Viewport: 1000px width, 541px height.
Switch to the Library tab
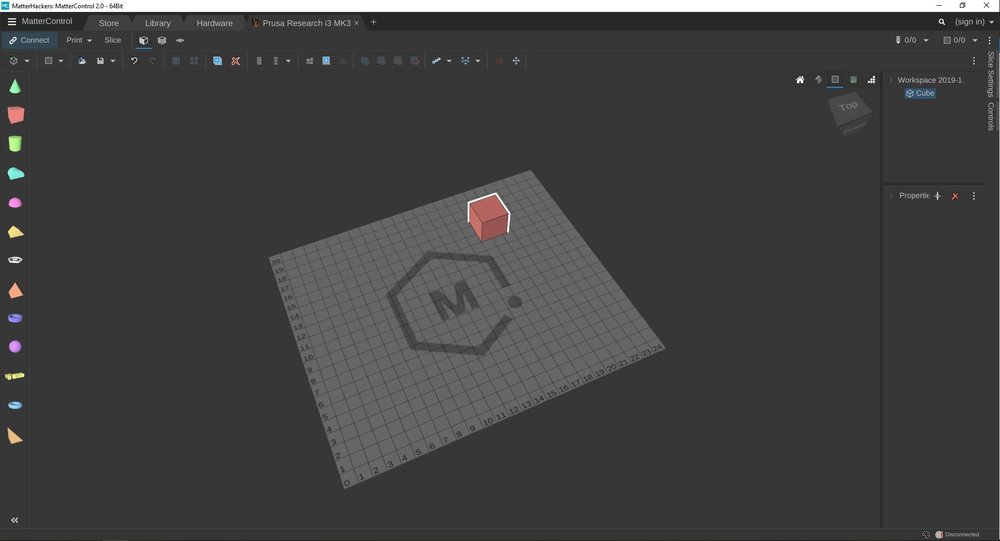click(157, 23)
